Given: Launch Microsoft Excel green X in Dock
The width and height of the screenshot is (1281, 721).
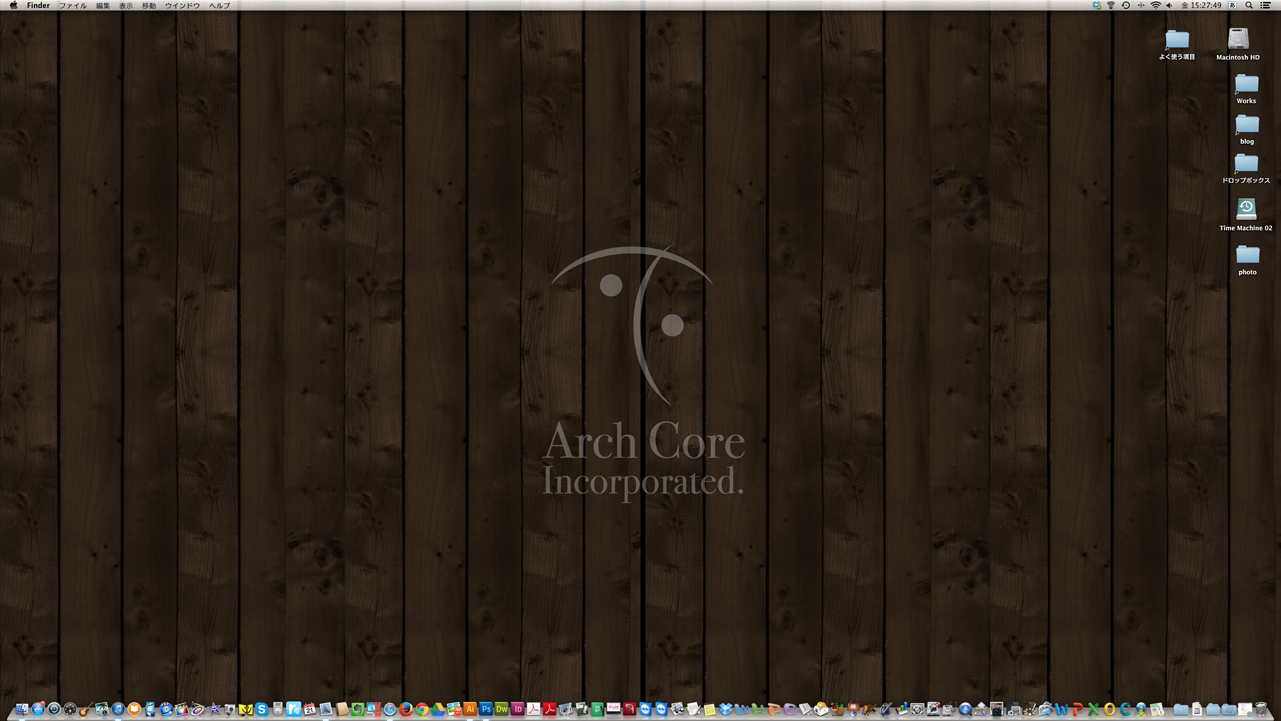Looking at the screenshot, I should [x=1093, y=709].
